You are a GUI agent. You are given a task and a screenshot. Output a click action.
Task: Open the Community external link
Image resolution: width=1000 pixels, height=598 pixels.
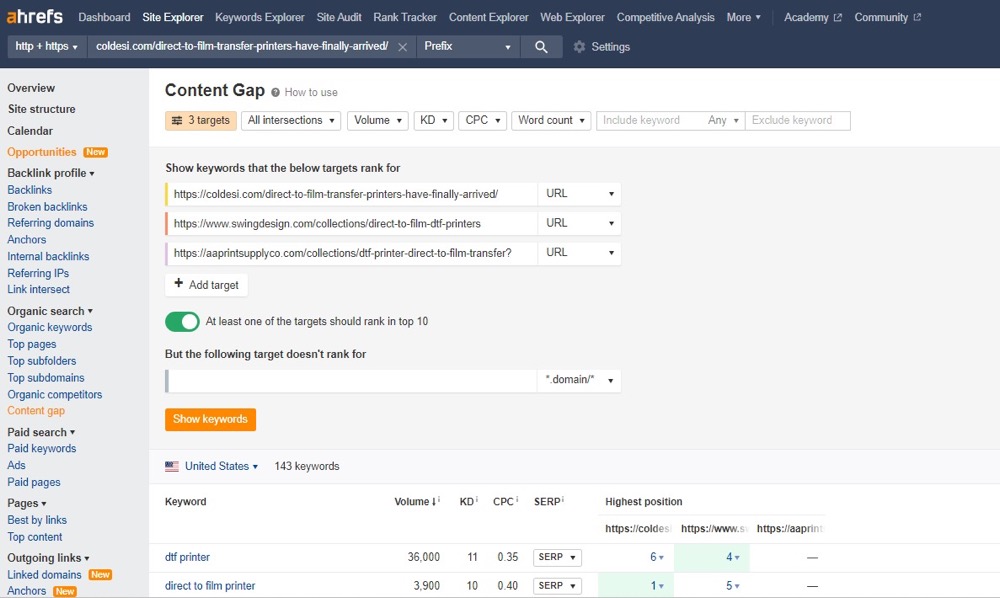887,17
